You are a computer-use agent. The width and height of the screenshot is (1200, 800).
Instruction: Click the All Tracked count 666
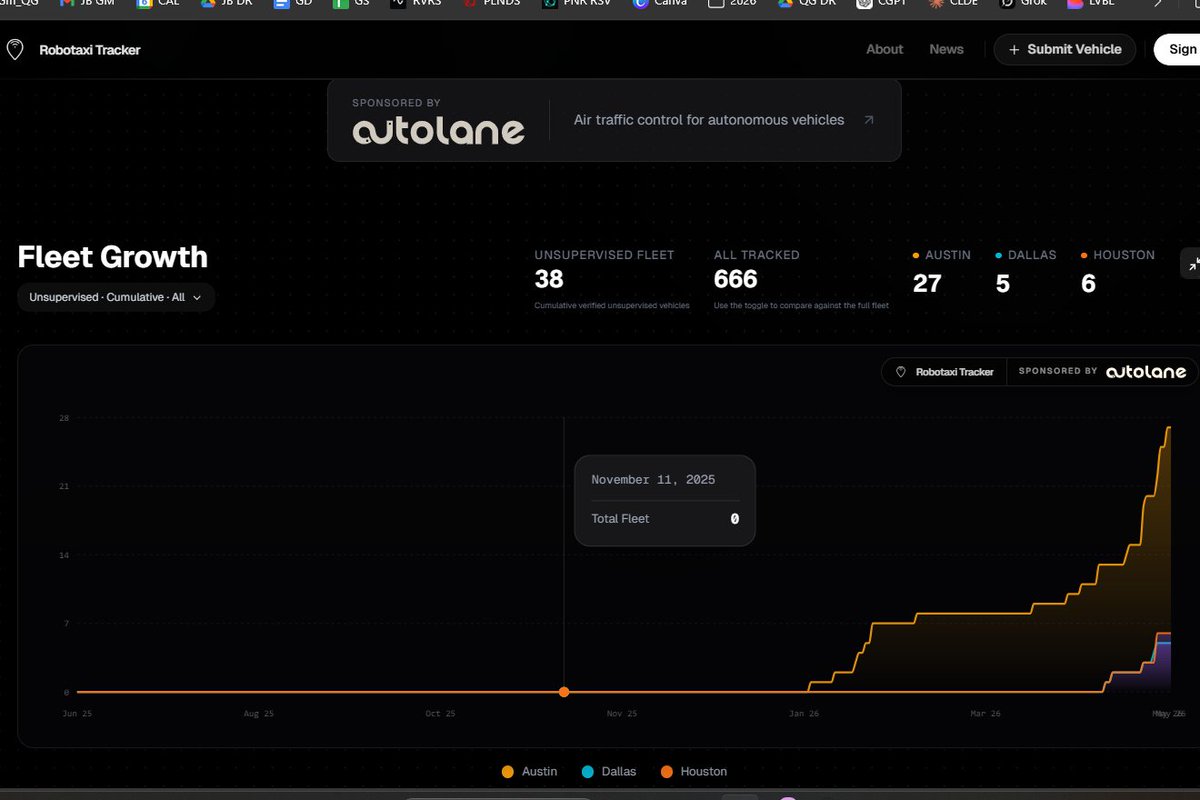click(x=735, y=280)
